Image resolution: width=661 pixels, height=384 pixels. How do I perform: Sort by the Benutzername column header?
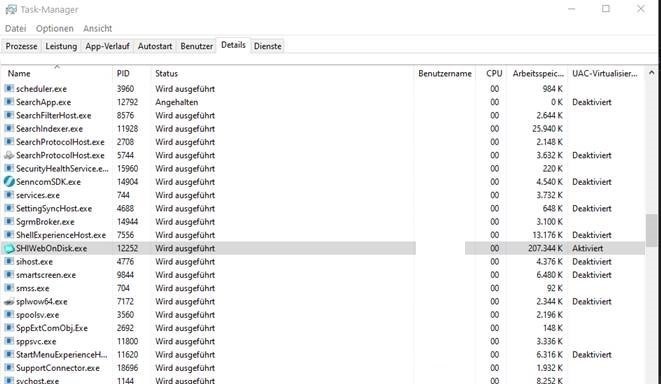(x=445, y=73)
